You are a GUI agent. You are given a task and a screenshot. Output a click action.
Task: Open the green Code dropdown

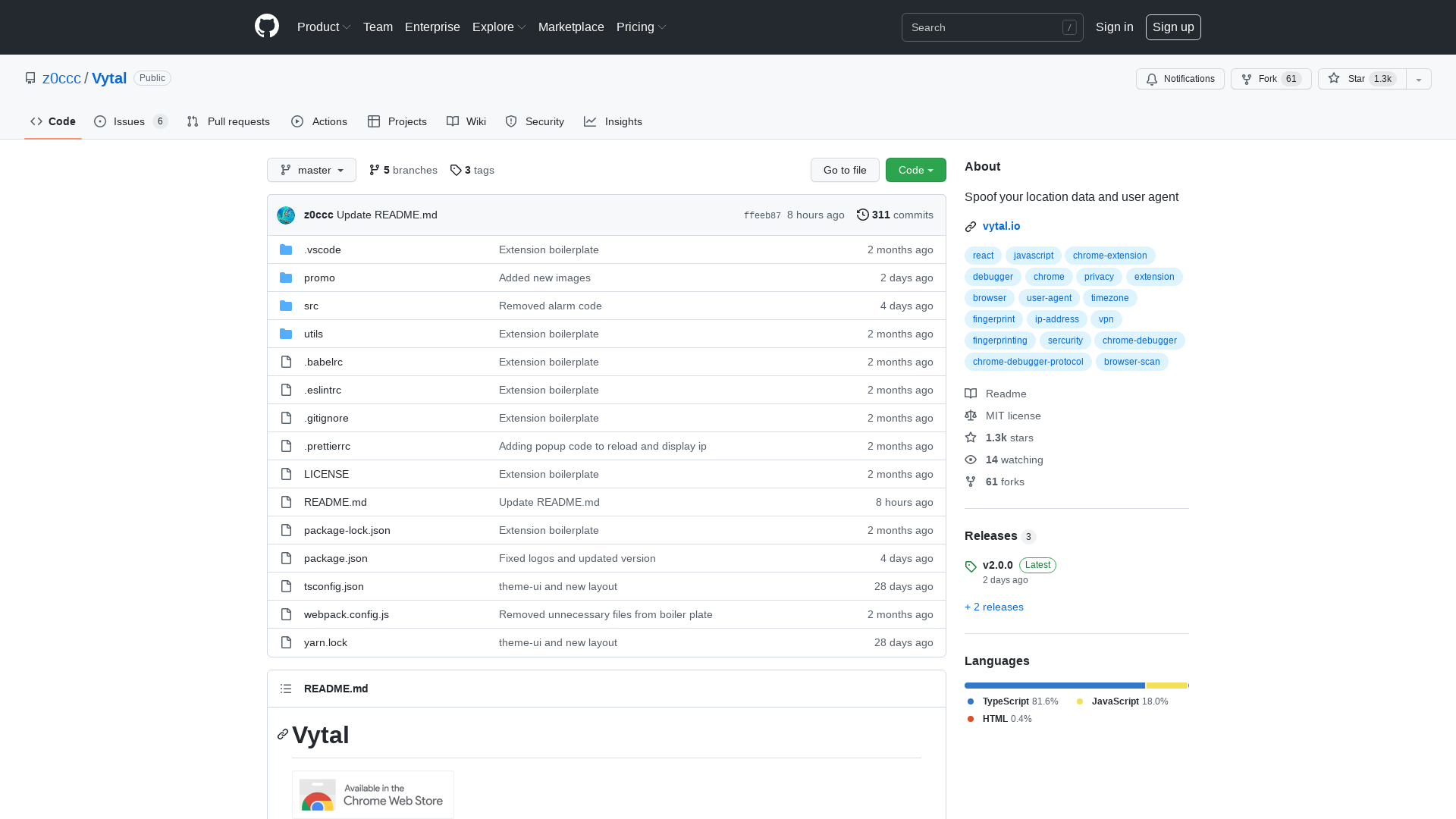tap(915, 170)
